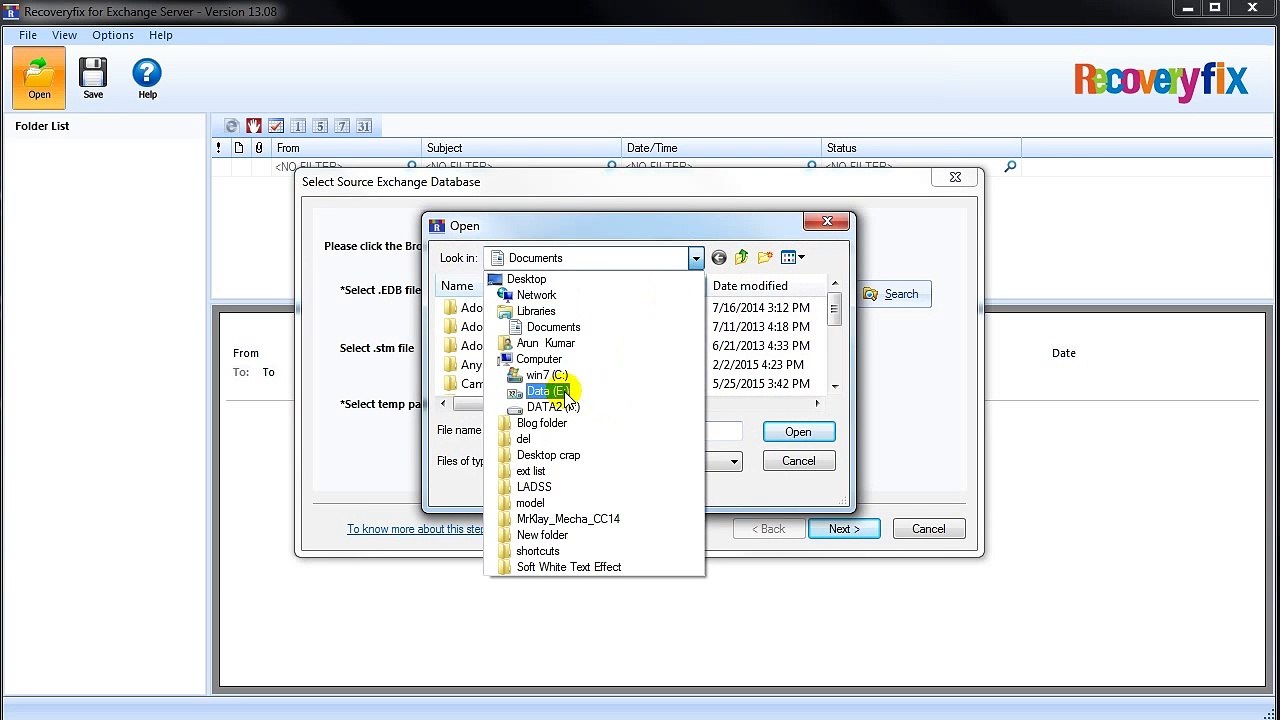Select the Soft White Text Effect folder
This screenshot has height=720, width=1280.
pyautogui.click(x=568, y=567)
